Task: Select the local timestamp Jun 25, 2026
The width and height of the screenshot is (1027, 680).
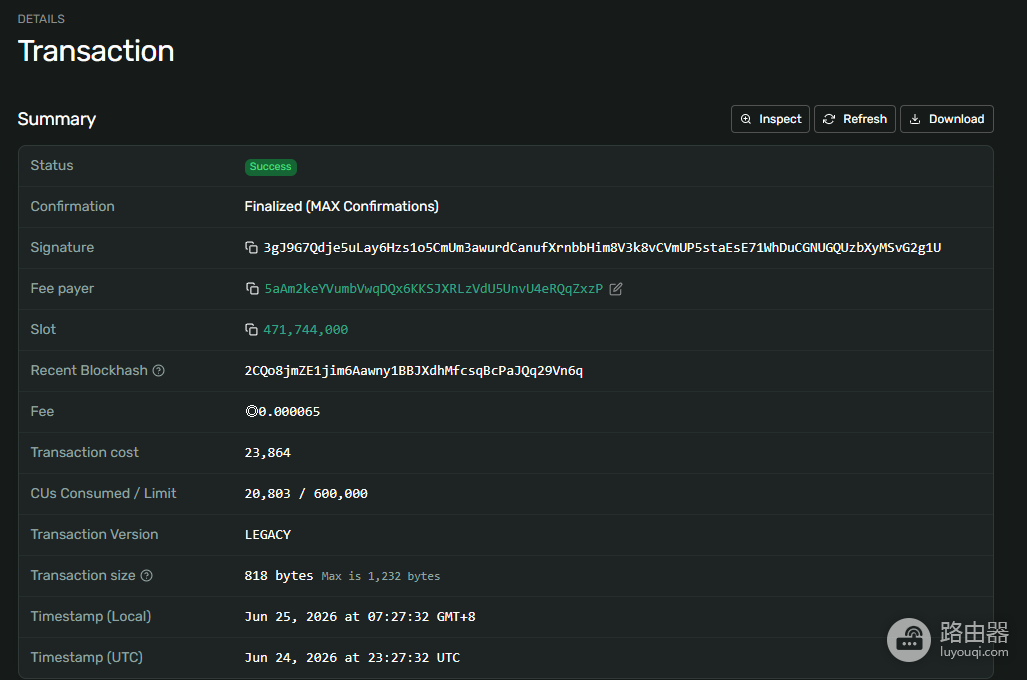Action: 360,617
